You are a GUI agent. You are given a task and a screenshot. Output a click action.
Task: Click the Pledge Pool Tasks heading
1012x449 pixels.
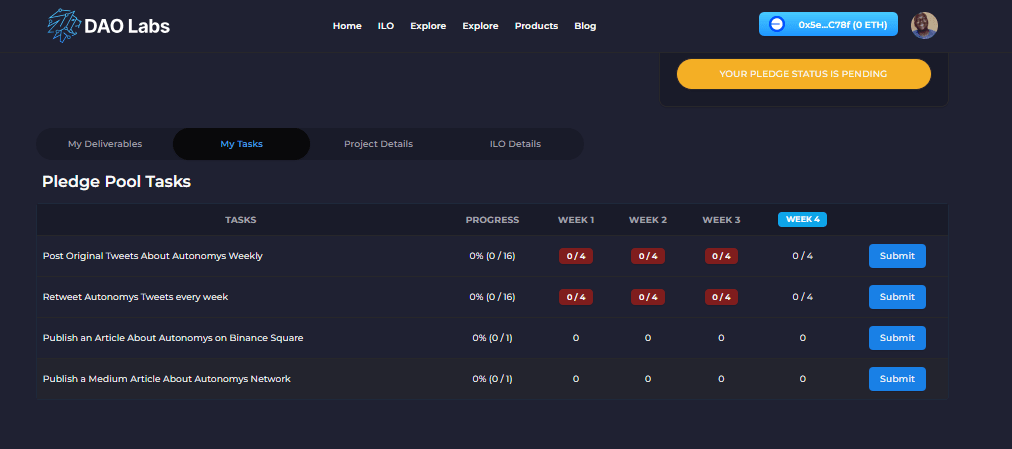tap(116, 182)
